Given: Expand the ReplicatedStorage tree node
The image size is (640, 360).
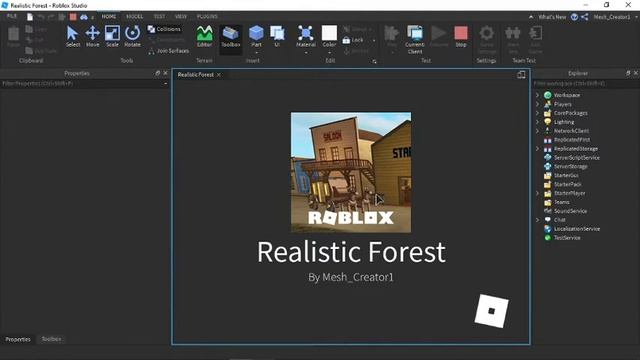Looking at the screenshot, I should click(538, 149).
